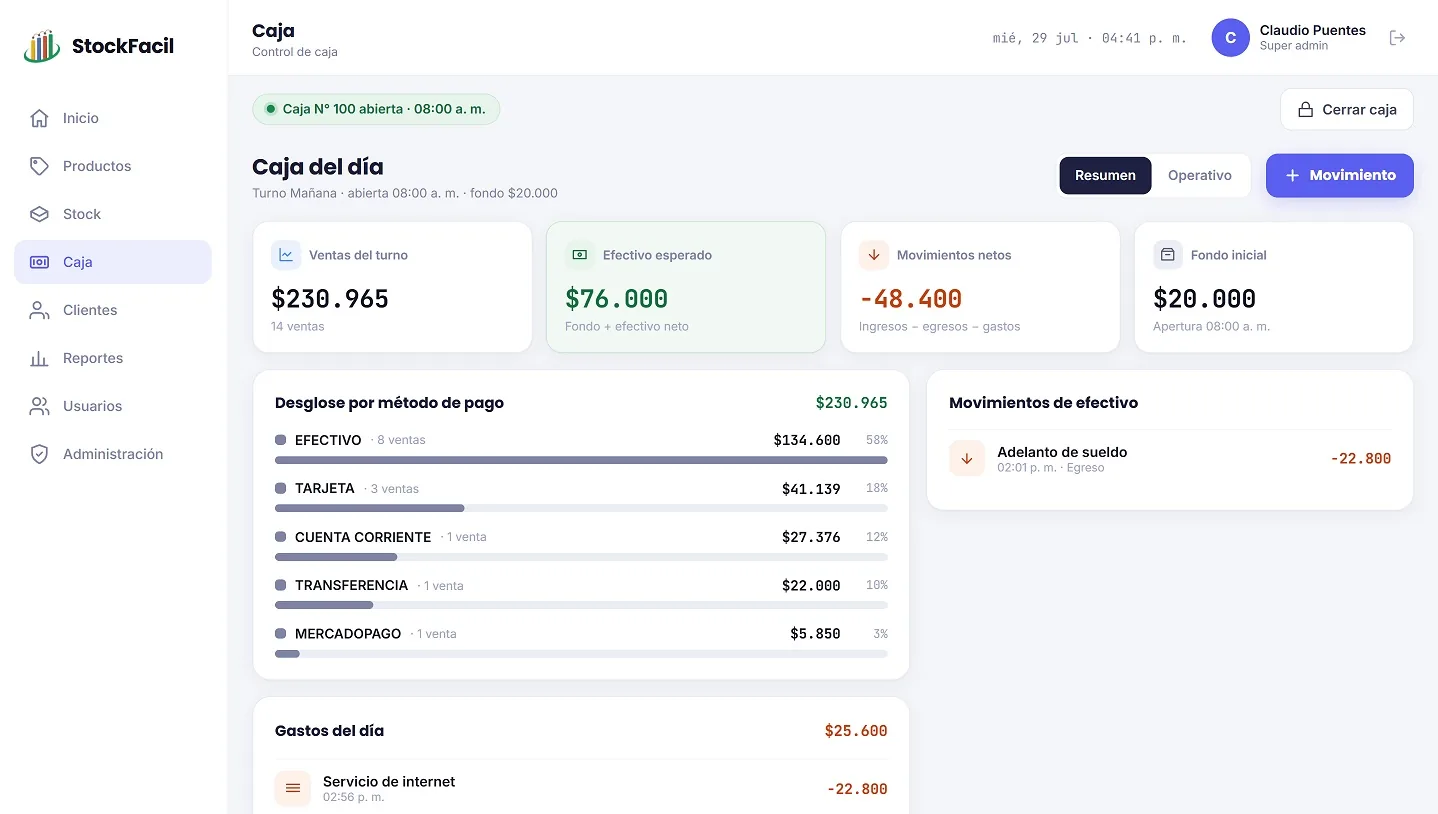Click the Servicio de internet expense icon
The height and width of the screenshot is (814, 1438).
tap(293, 788)
